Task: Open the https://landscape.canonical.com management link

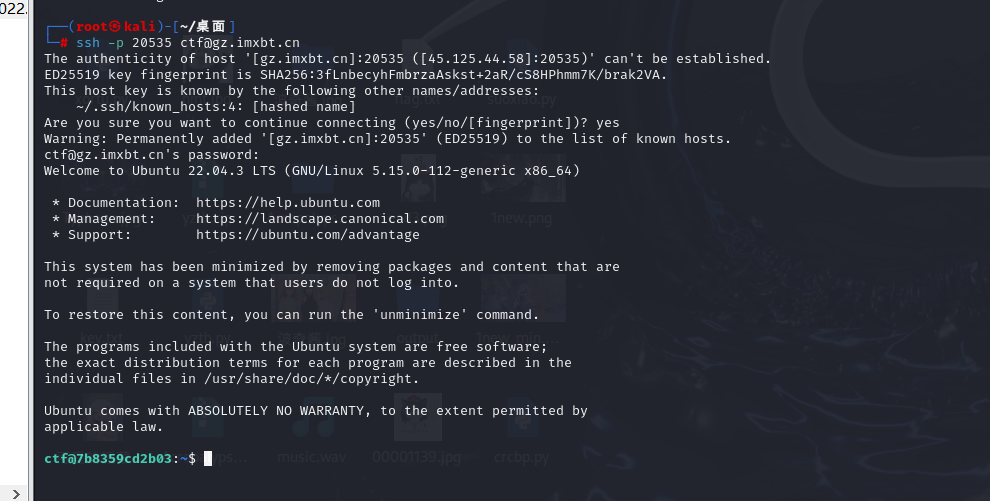Action: pos(320,219)
